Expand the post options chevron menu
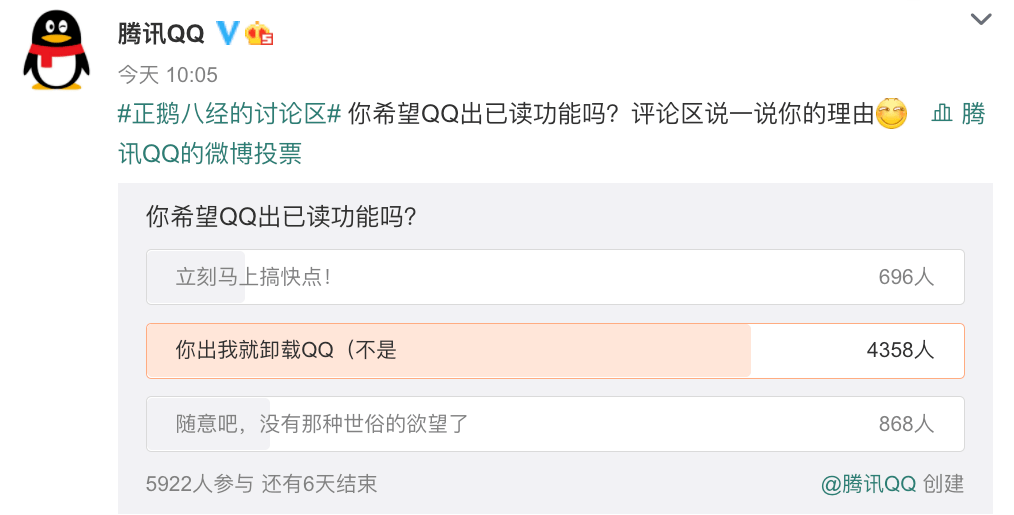 tap(981, 19)
